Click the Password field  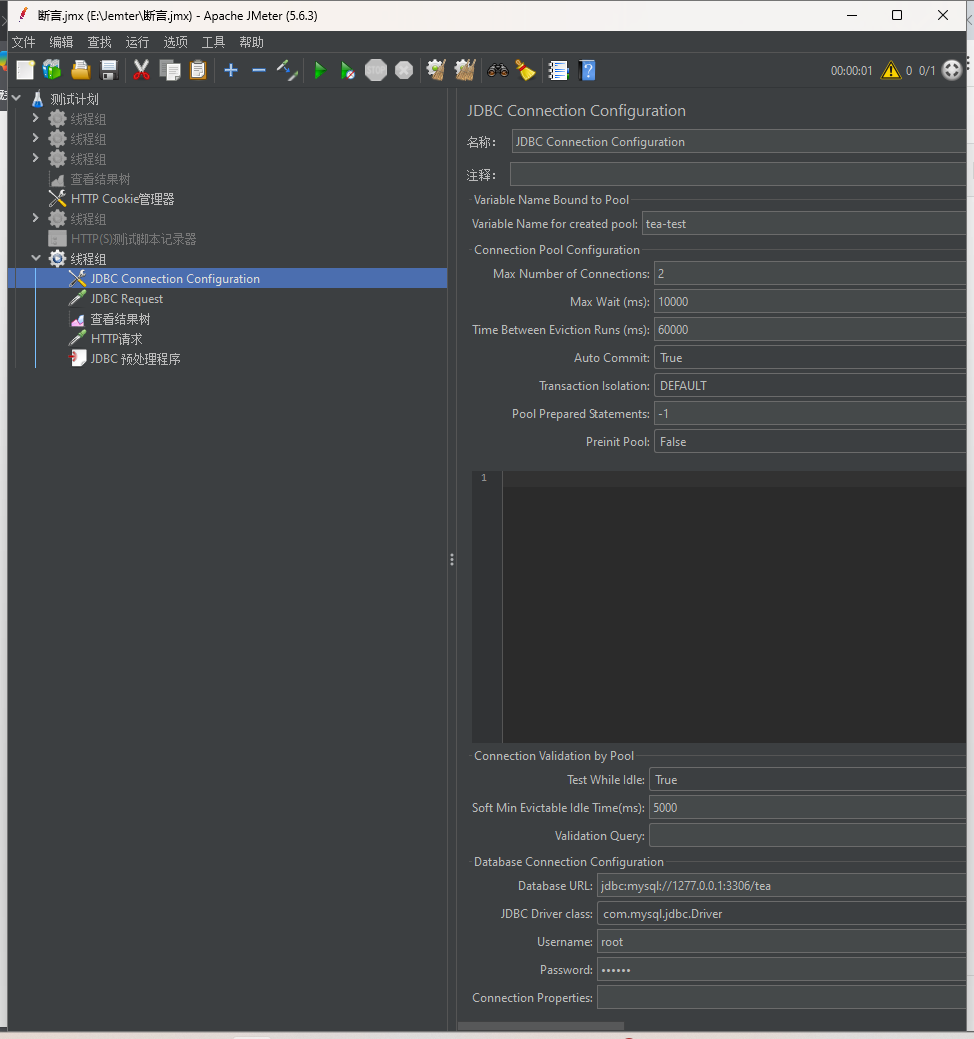tap(781, 970)
